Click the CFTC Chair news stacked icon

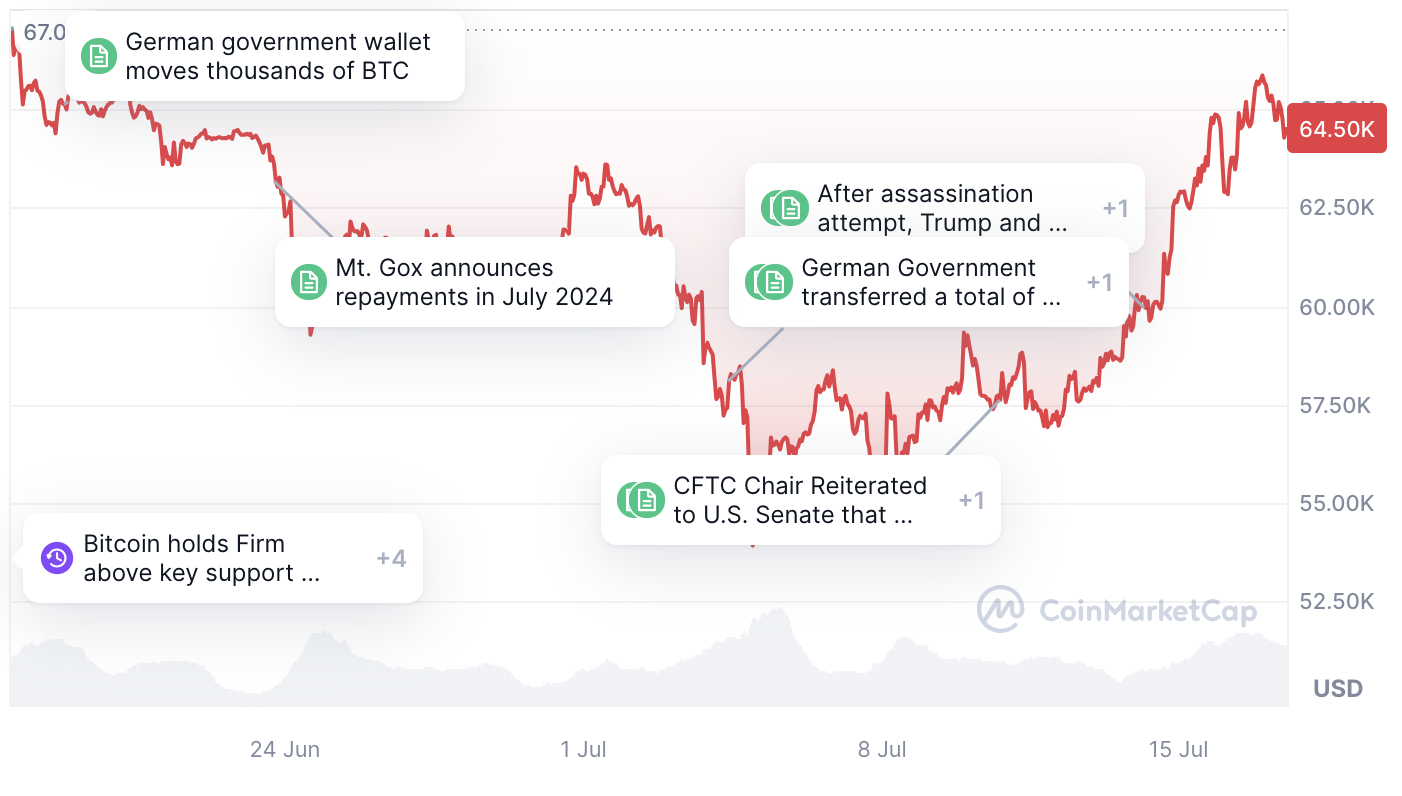642,500
